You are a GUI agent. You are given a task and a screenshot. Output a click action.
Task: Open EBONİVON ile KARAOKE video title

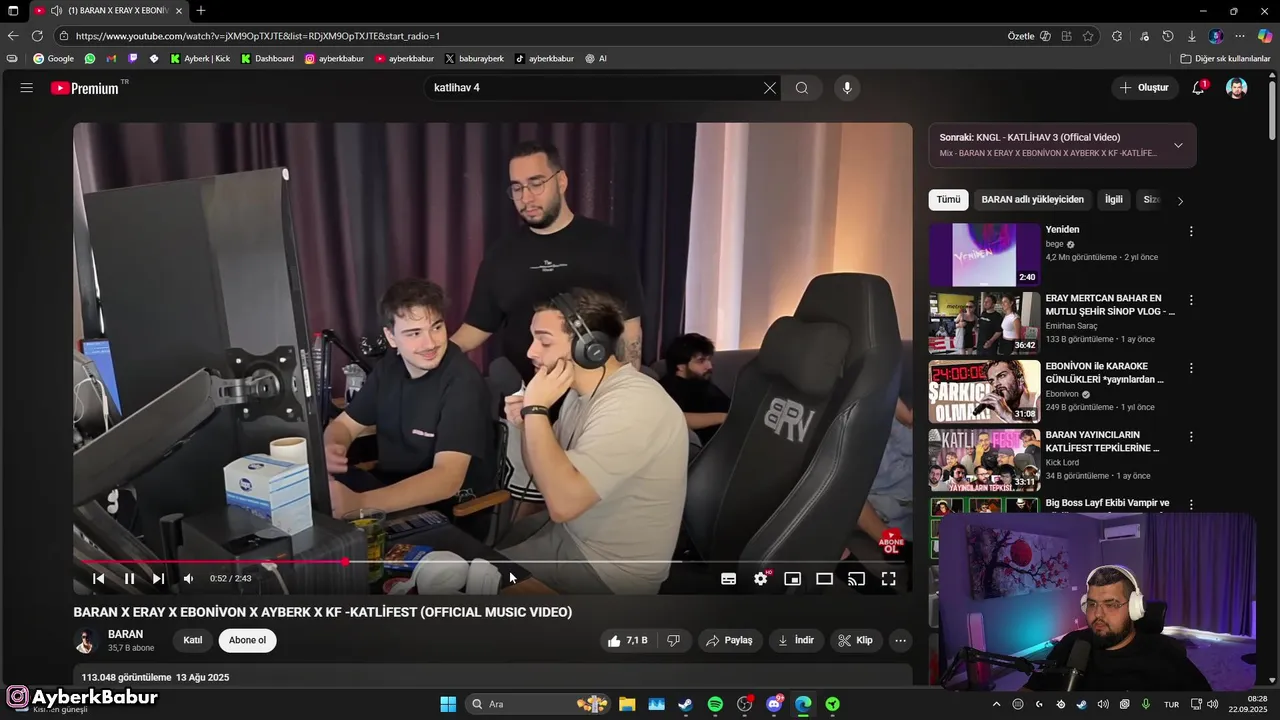point(1104,373)
